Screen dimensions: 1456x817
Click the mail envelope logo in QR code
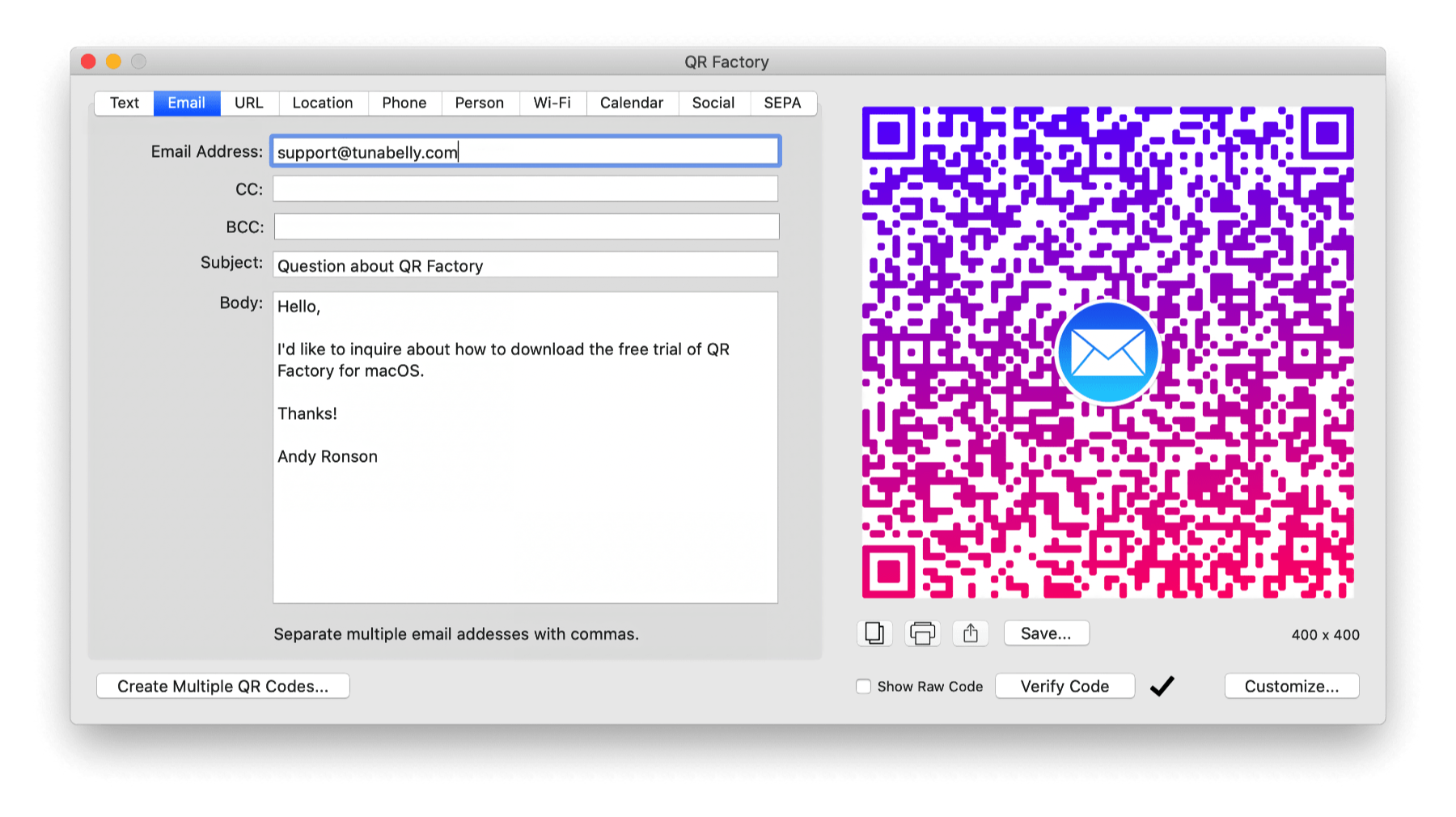point(1107,353)
